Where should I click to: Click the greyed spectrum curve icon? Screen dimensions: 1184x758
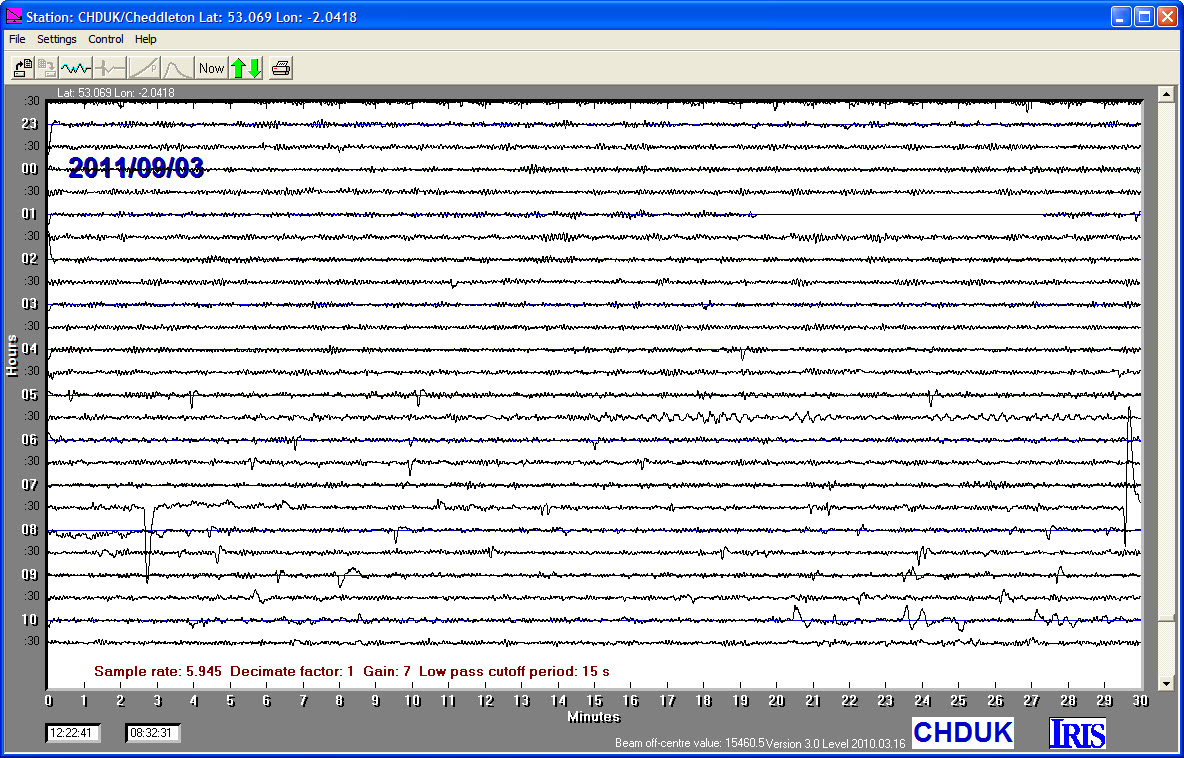(177, 68)
